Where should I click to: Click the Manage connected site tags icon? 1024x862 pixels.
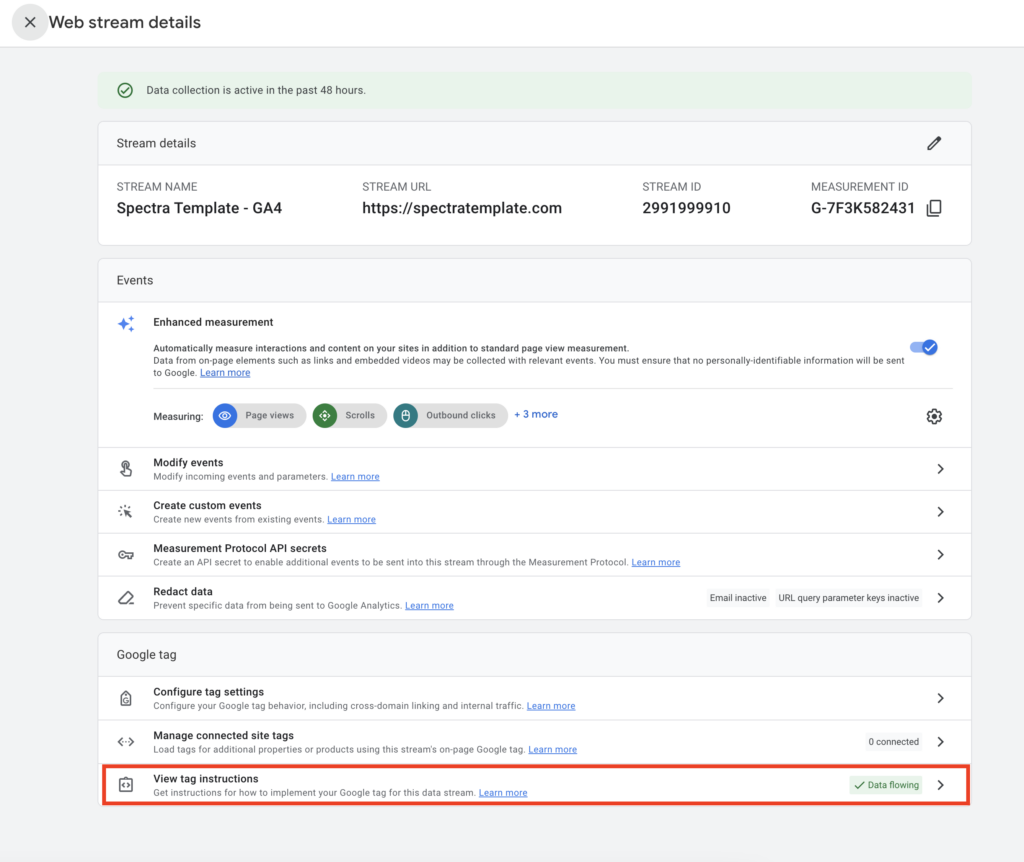[126, 742]
